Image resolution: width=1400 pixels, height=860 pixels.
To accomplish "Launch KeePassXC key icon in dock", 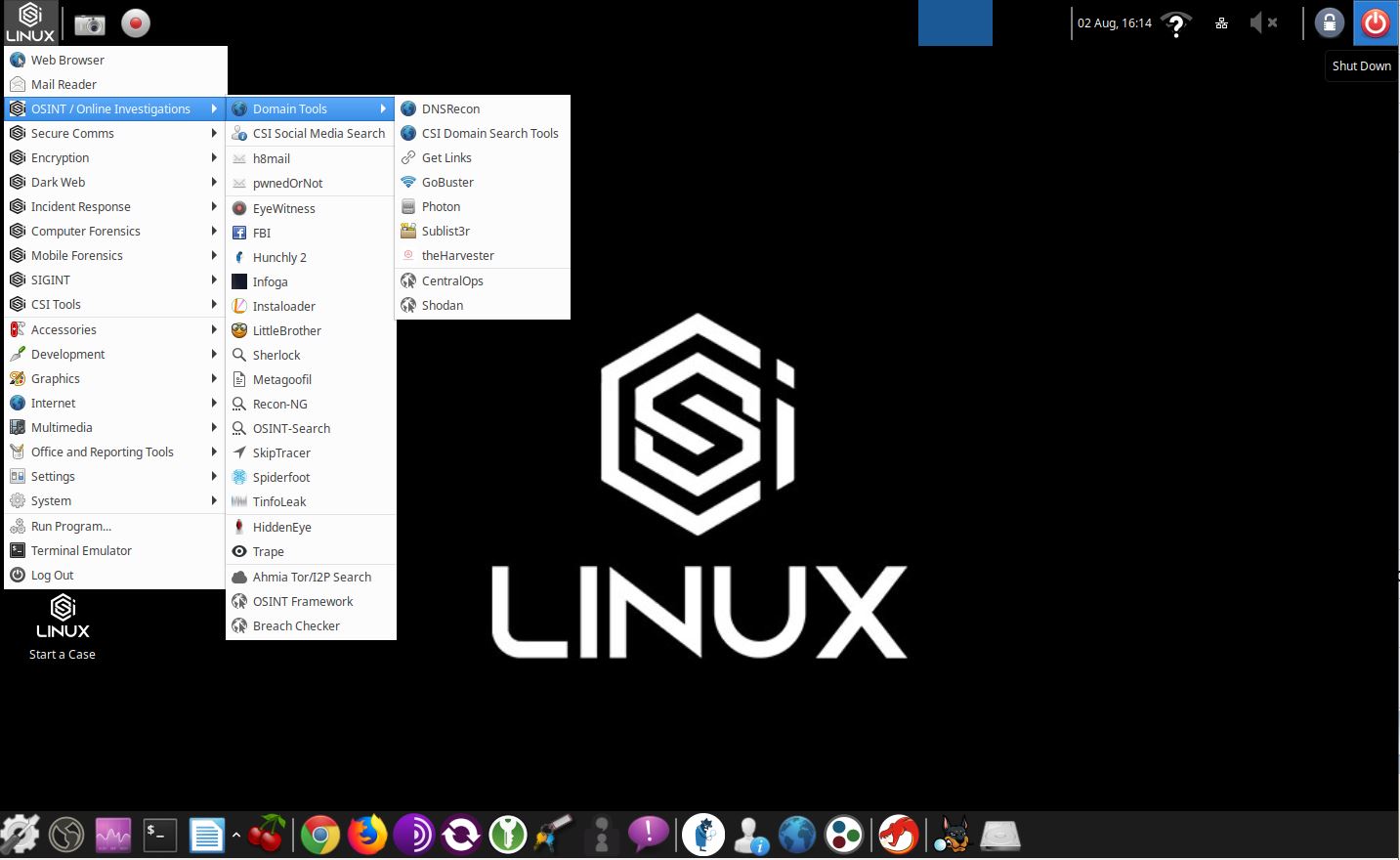I will click(x=508, y=836).
